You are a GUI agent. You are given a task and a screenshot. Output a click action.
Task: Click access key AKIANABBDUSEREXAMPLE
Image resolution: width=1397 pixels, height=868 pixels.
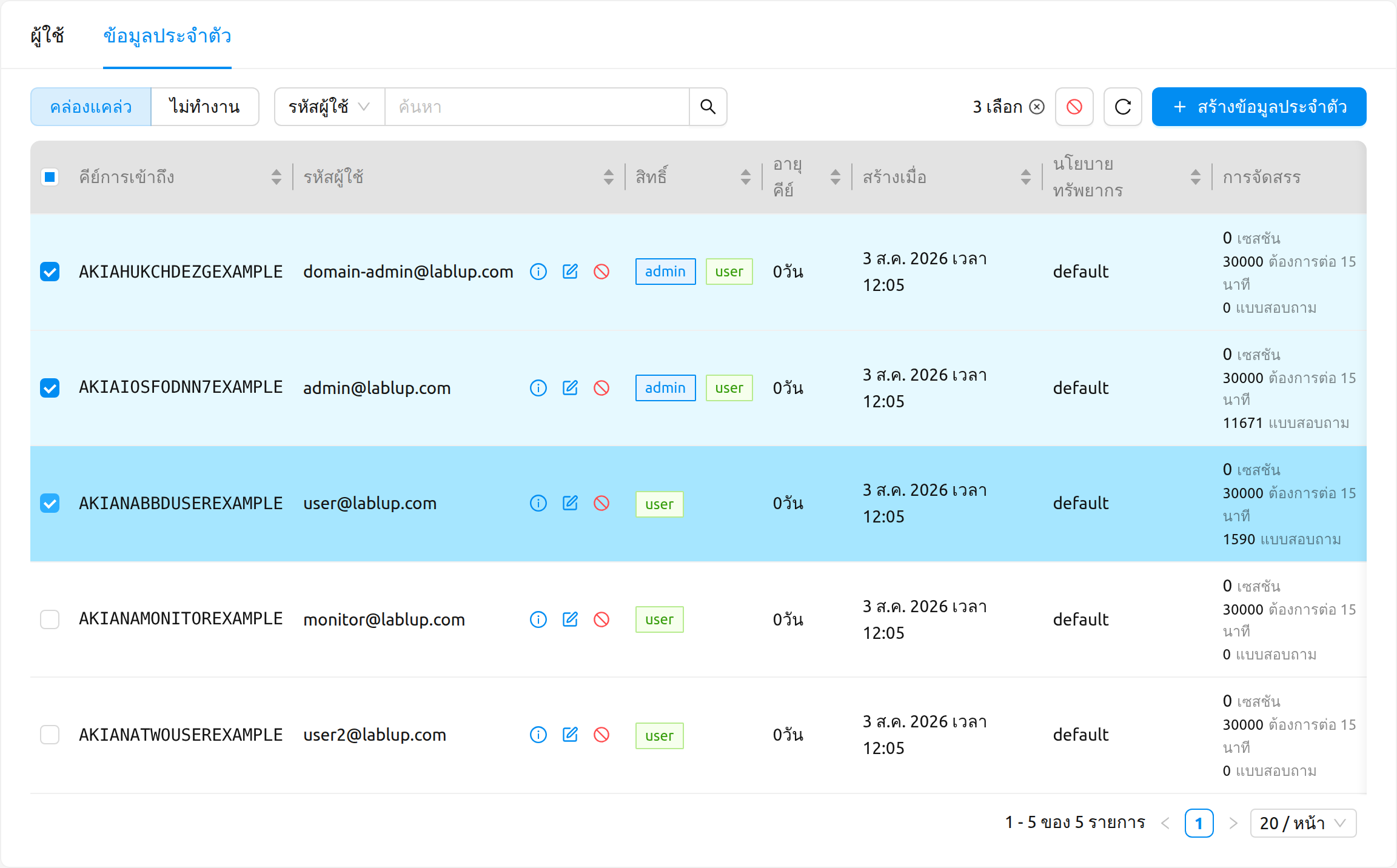point(181,503)
